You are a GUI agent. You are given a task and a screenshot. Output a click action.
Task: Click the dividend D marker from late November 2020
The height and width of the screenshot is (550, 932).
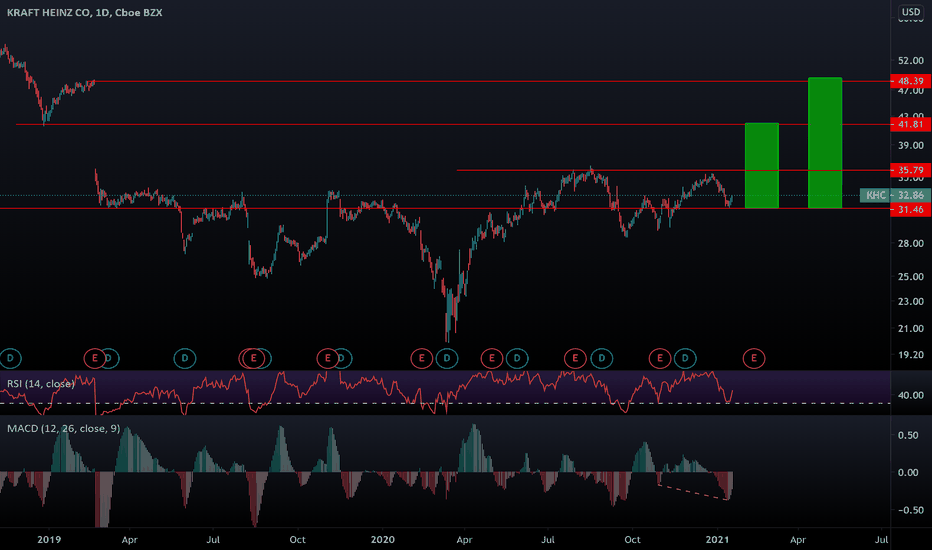[x=685, y=358]
